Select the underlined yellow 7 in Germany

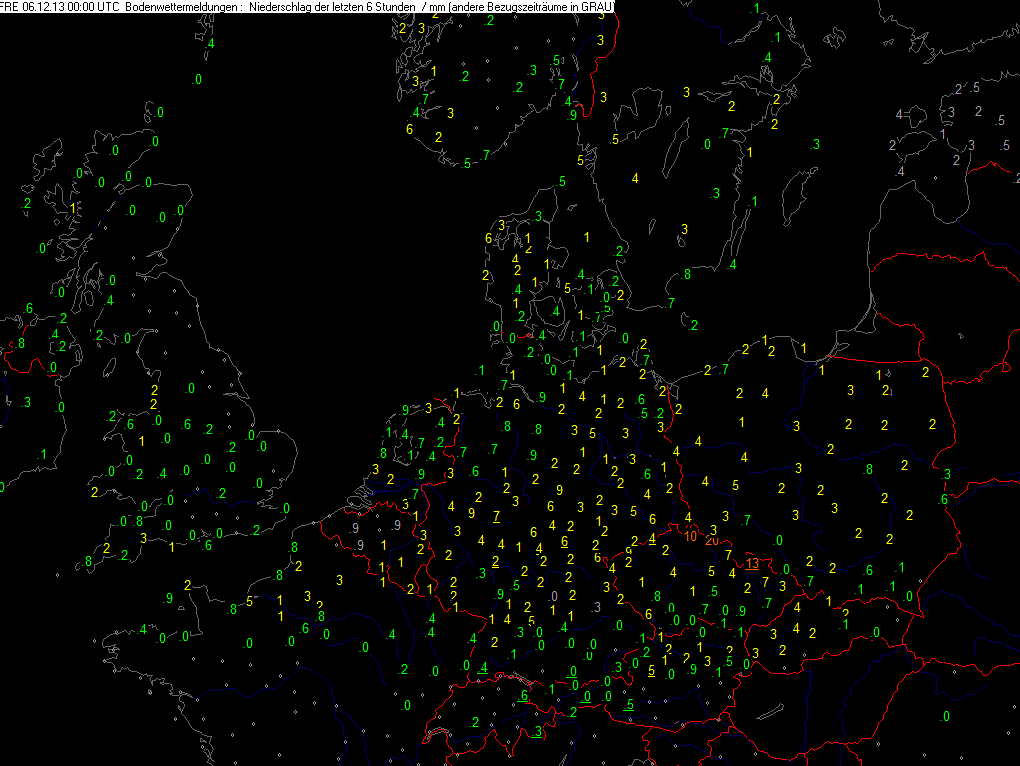[496, 517]
